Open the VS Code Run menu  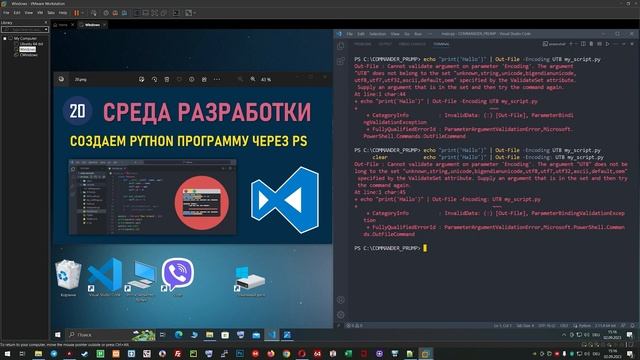click(x=418, y=34)
